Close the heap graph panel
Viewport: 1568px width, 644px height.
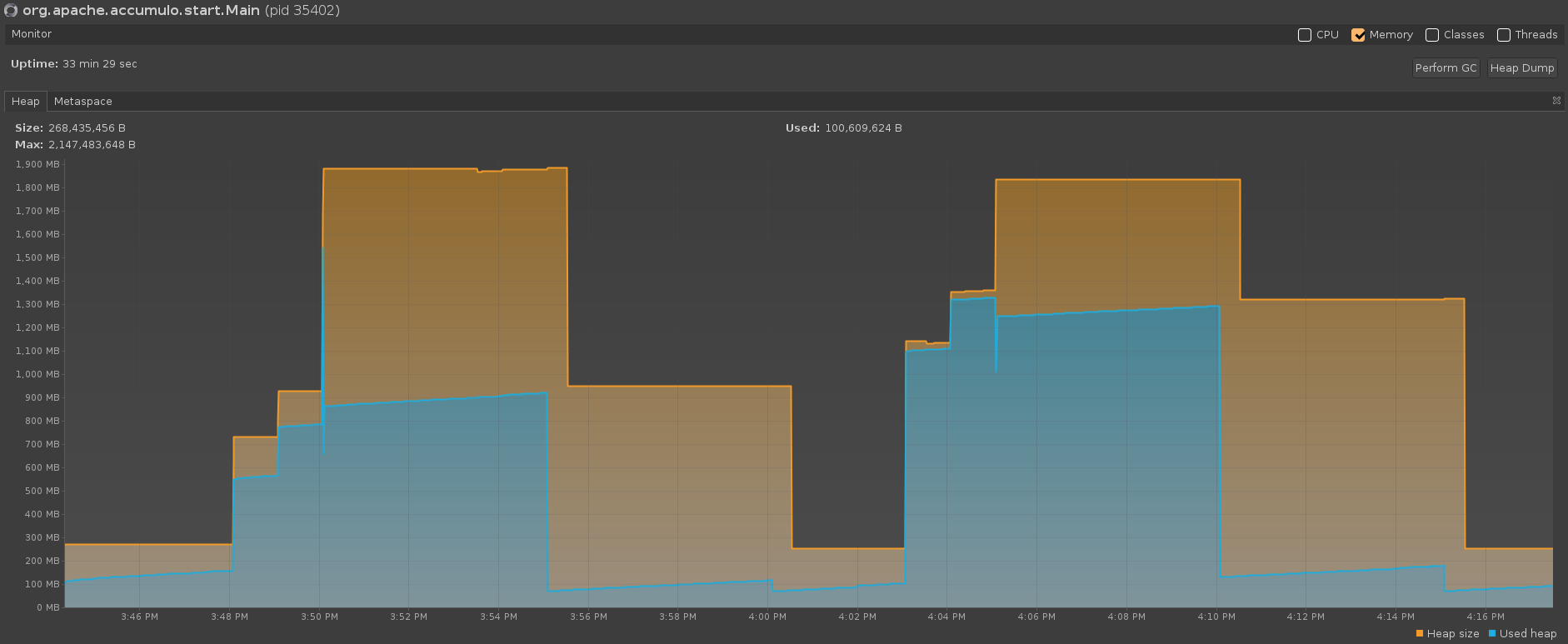click(1556, 101)
